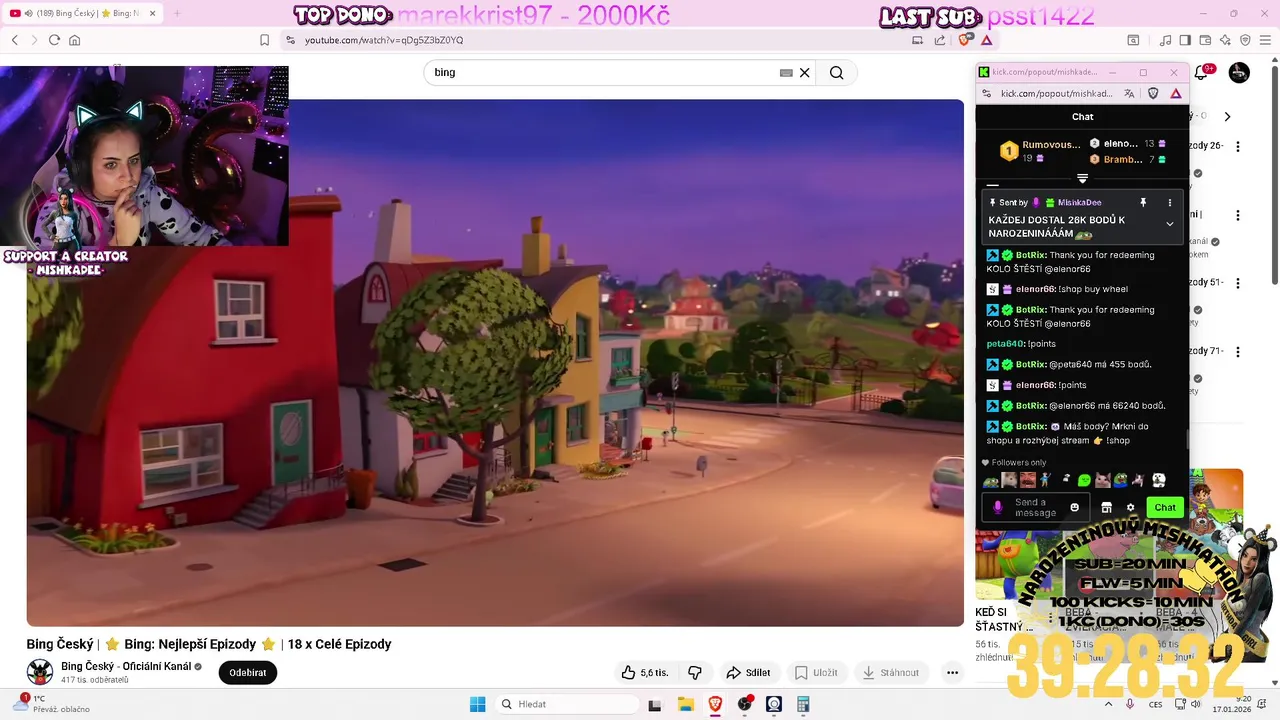Click the Kick chat message input field
Viewport: 1280px width, 720px height.
pyautogui.click(x=1038, y=507)
